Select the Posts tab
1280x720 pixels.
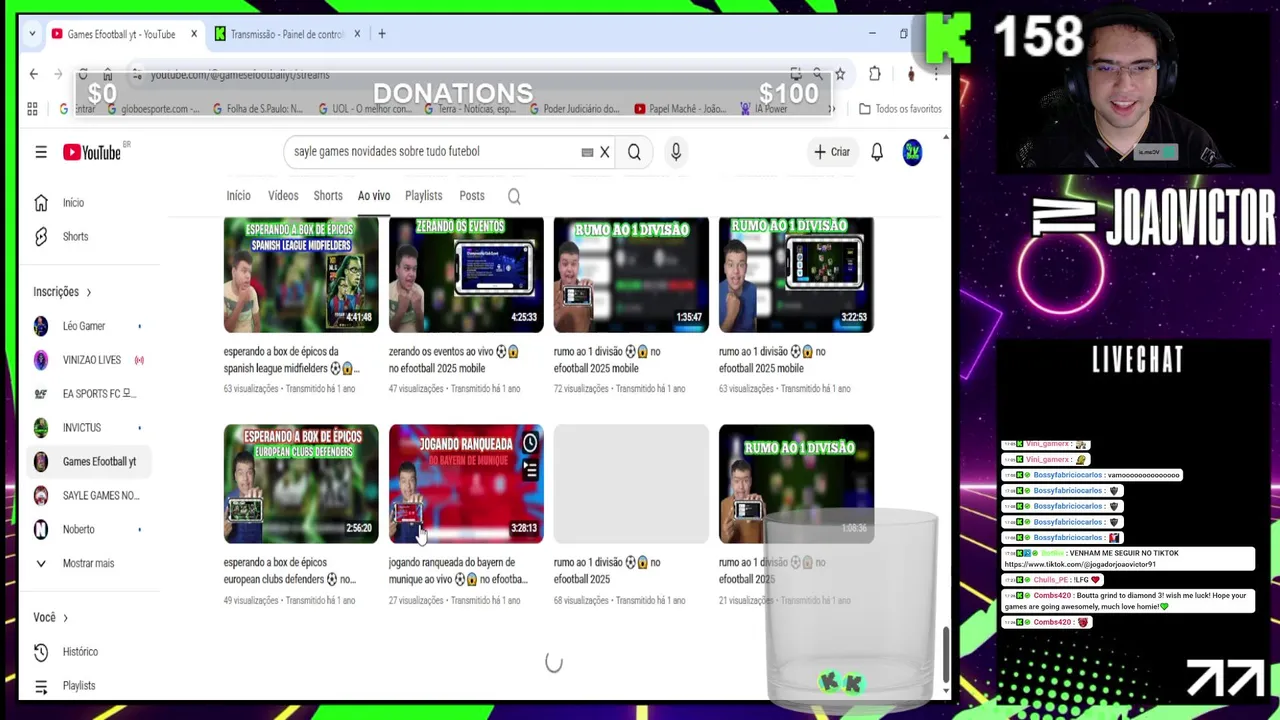coord(472,196)
